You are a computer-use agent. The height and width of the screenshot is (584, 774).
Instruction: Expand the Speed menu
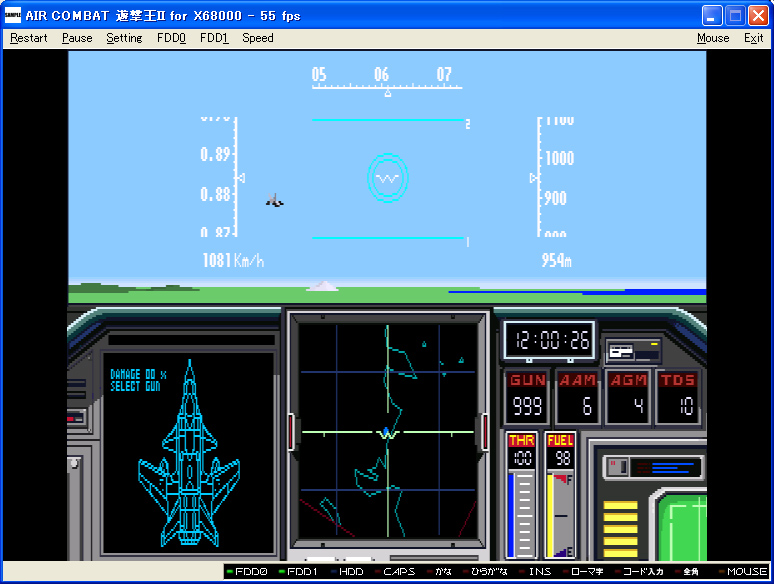pyautogui.click(x=257, y=38)
